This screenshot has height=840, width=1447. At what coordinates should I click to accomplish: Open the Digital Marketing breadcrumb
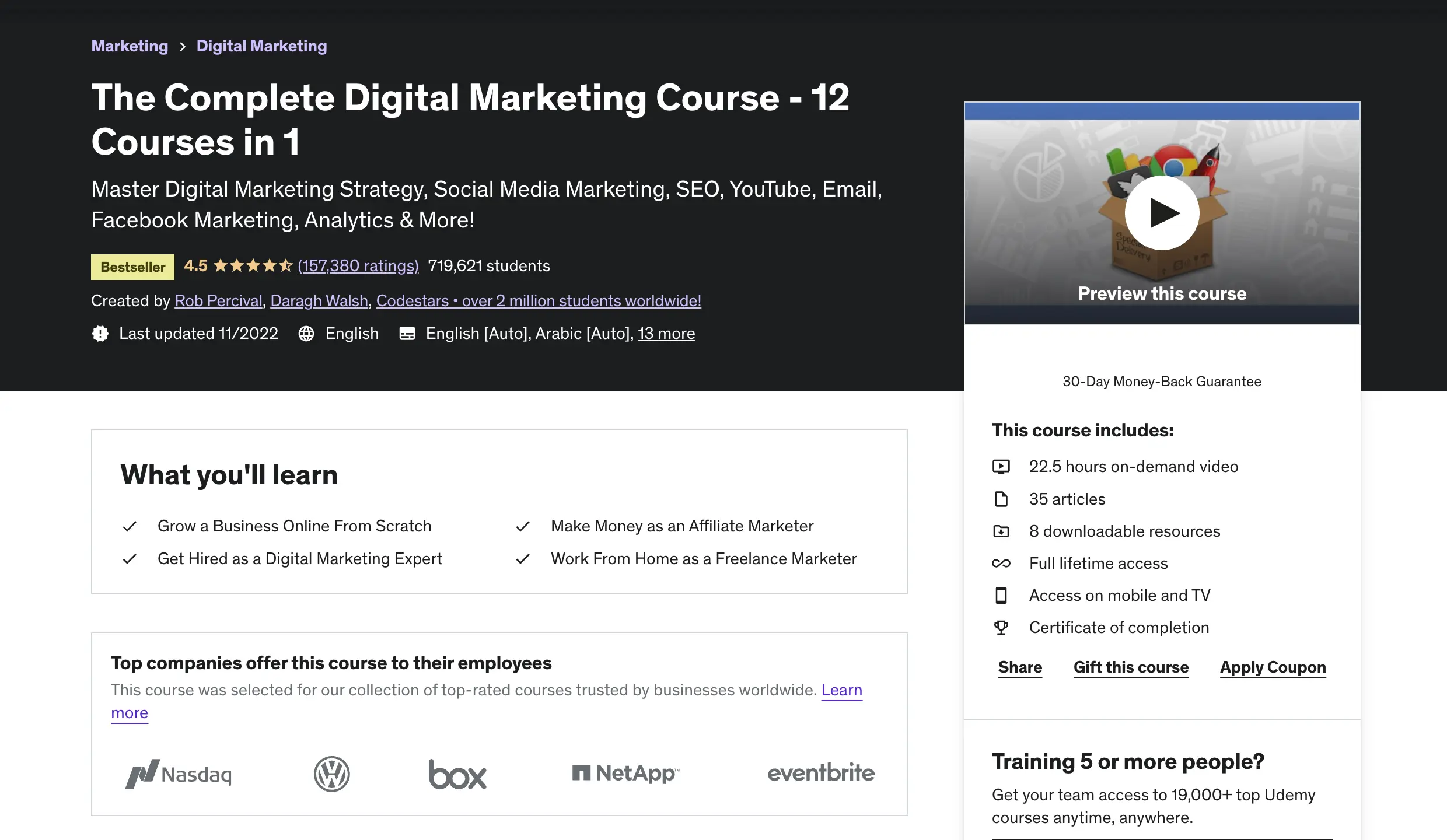(x=261, y=46)
